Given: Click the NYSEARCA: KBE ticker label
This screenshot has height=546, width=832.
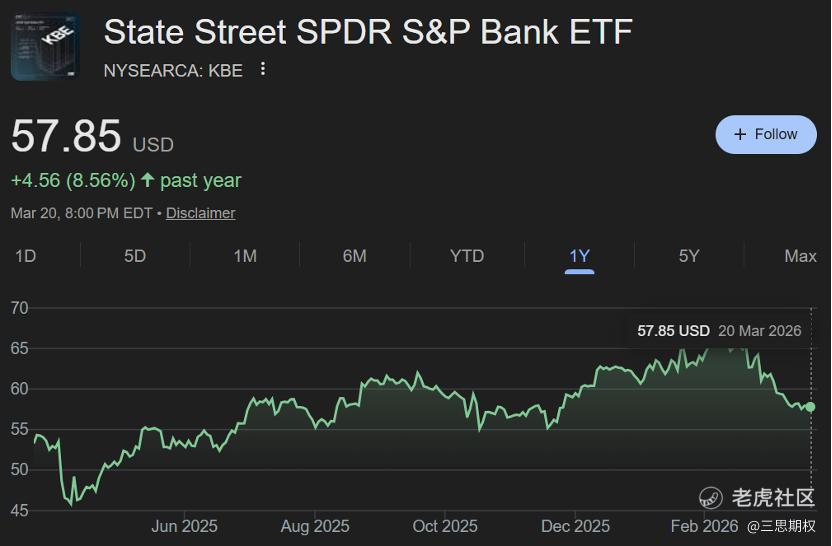Looking at the screenshot, I should click(x=173, y=70).
